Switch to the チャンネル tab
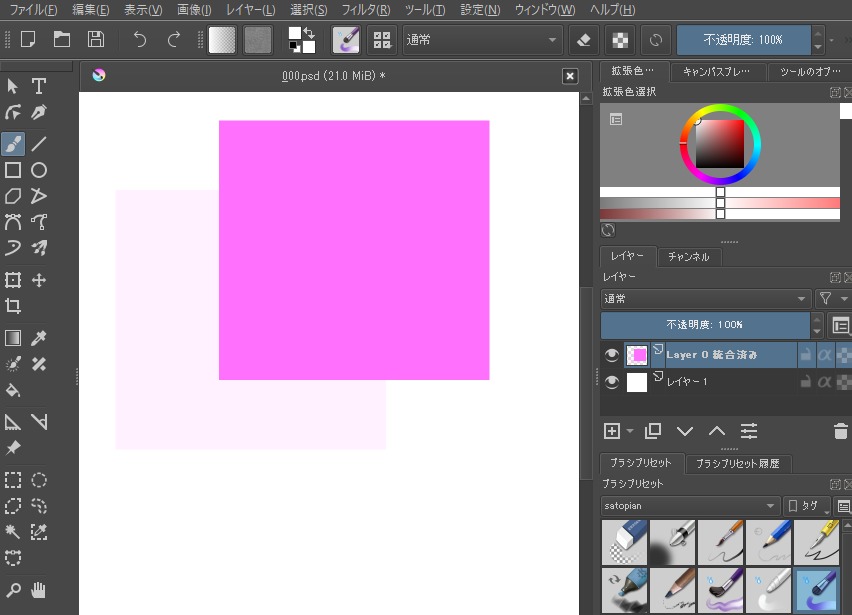The image size is (852, 615). click(688, 256)
